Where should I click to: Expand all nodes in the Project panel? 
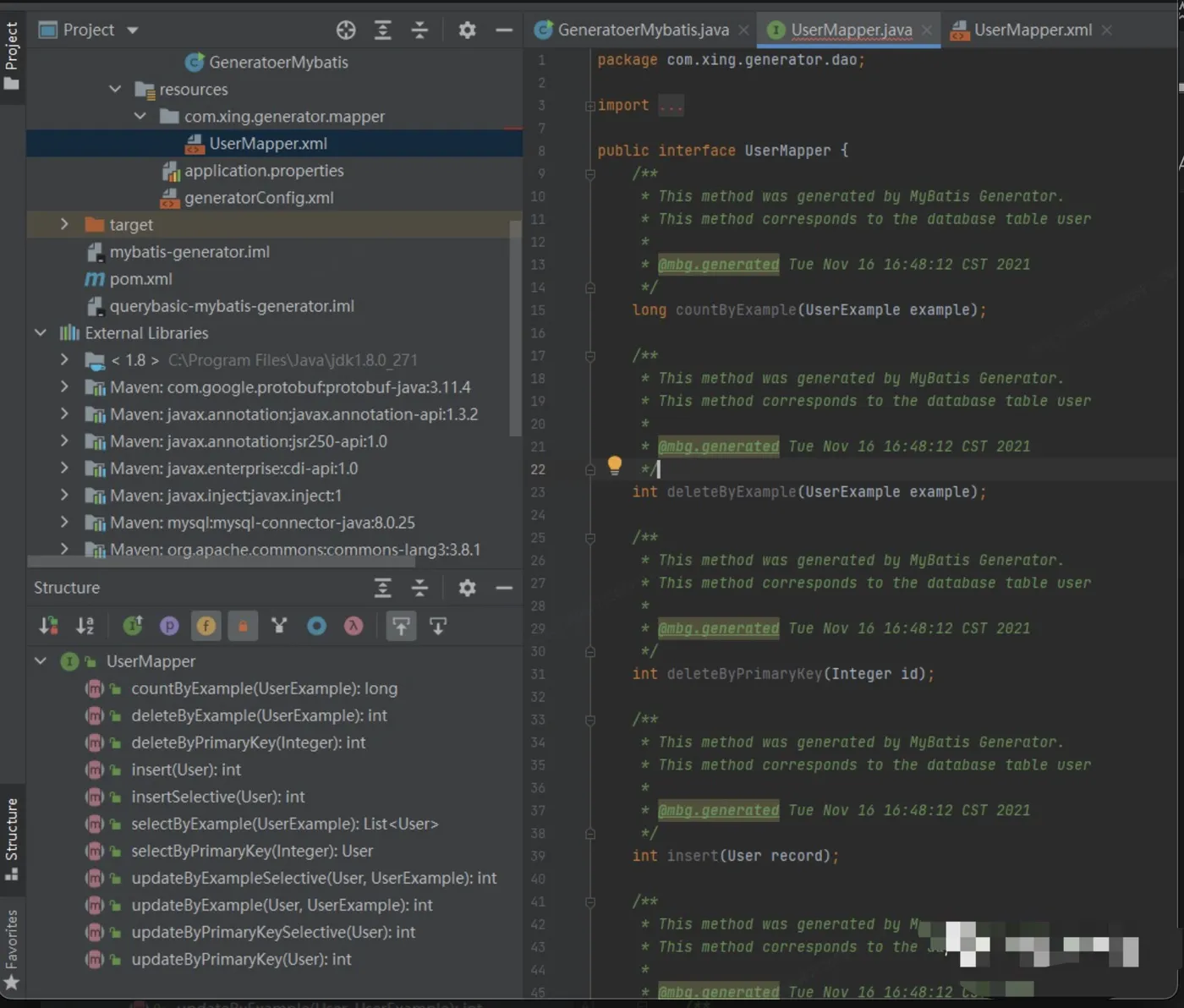[383, 30]
